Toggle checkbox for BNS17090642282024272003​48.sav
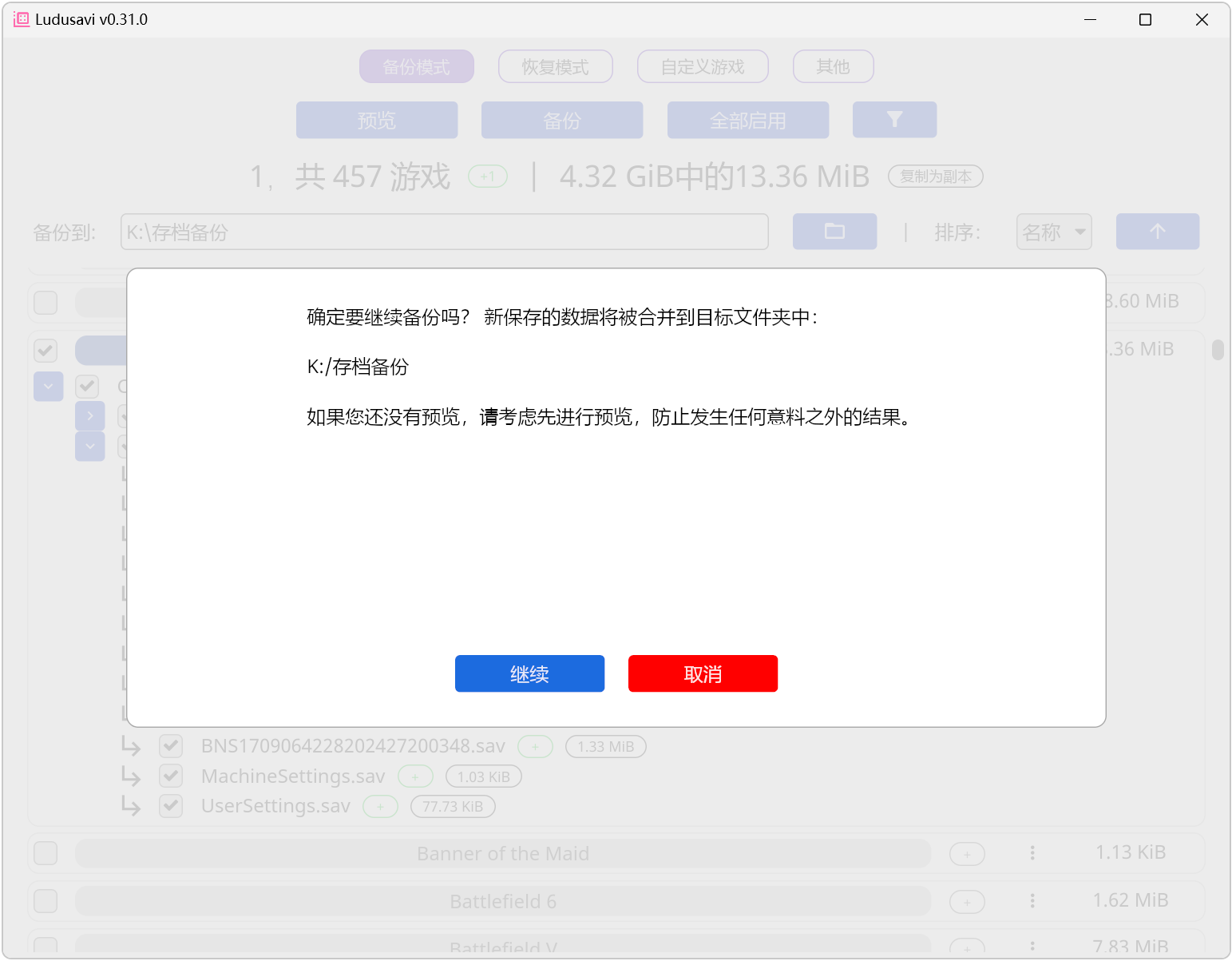 coord(171,746)
